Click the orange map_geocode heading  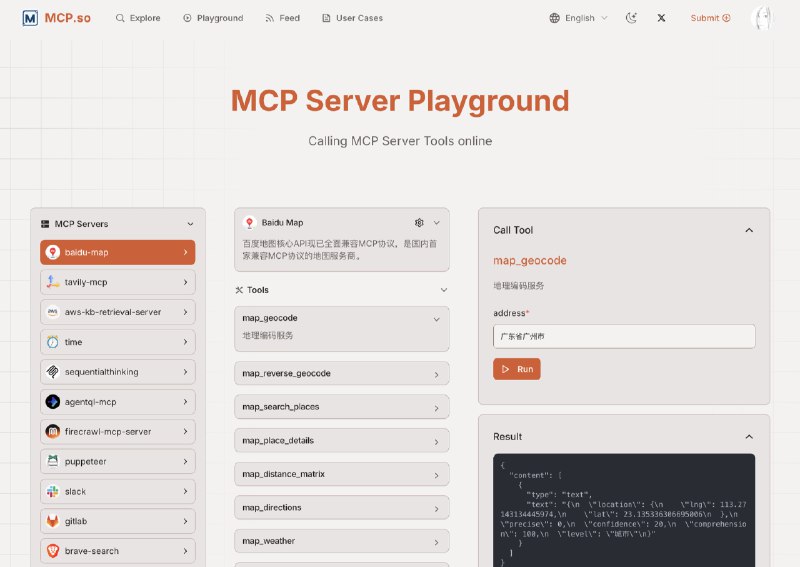[530, 261]
